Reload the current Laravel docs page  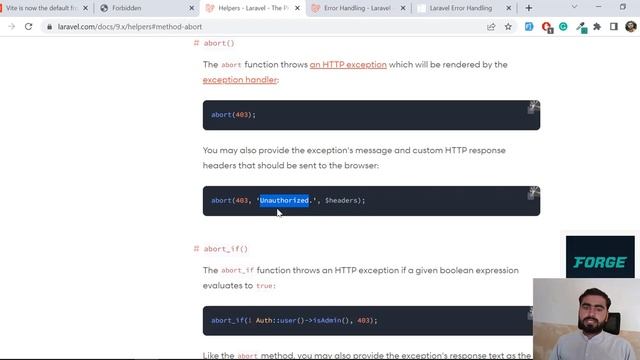[x=28, y=27]
